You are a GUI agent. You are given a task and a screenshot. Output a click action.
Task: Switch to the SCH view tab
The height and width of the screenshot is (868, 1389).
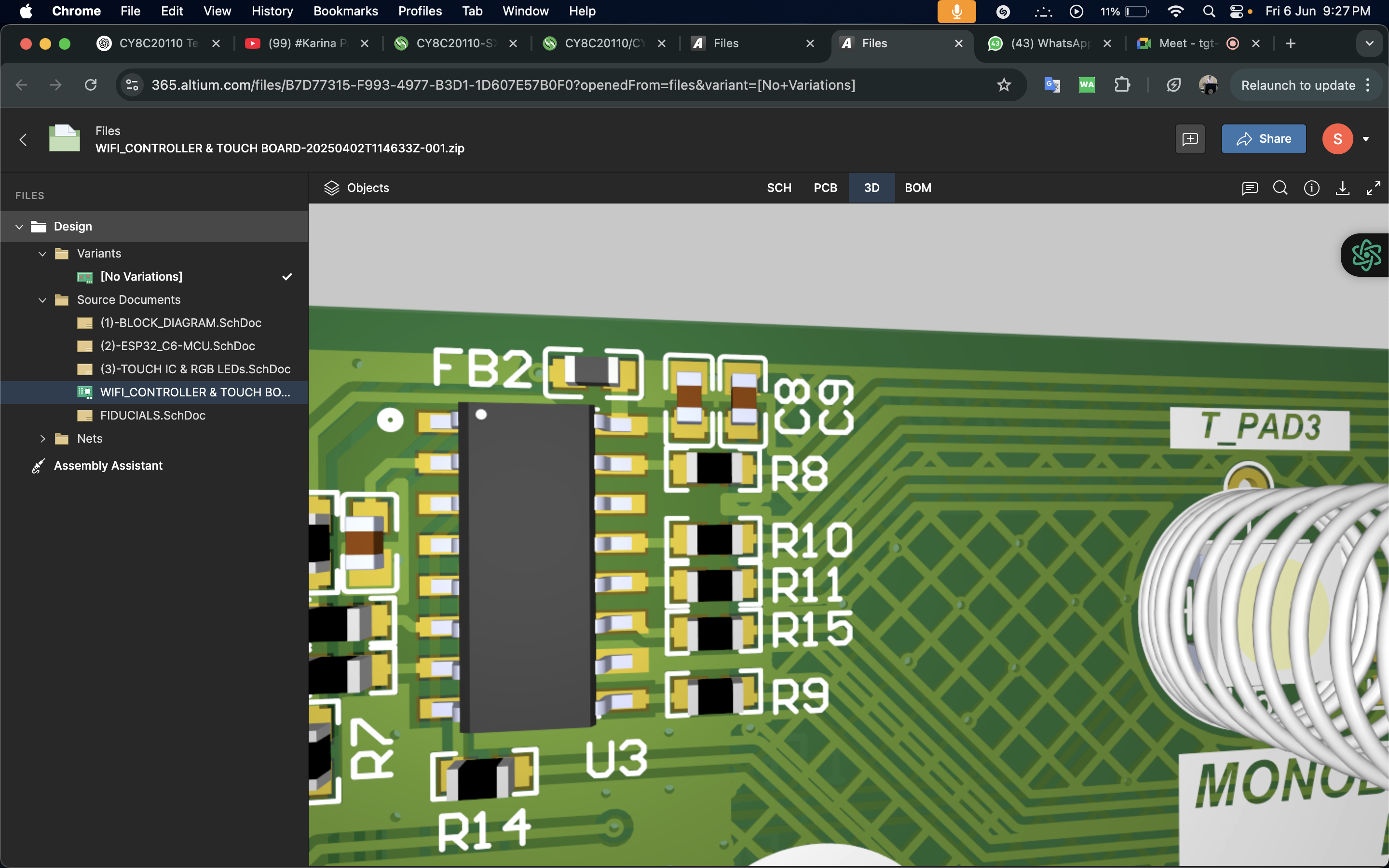779,188
